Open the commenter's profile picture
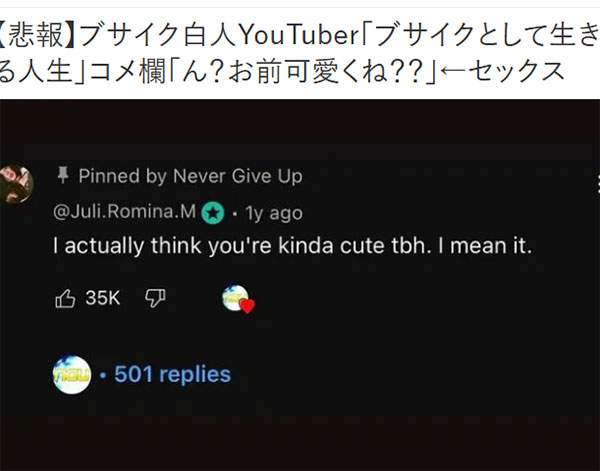 pyautogui.click(x=15, y=183)
